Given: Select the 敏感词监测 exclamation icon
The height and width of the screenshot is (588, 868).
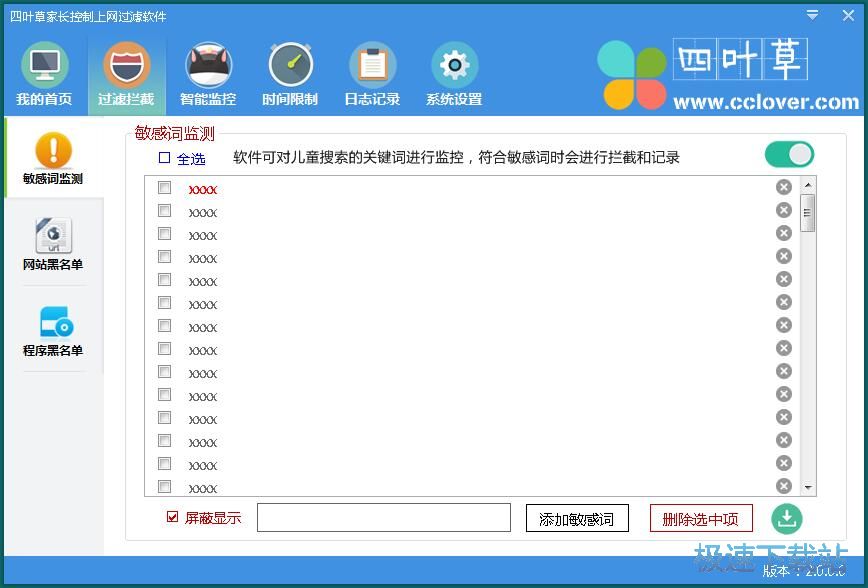Looking at the screenshot, I should 53,151.
